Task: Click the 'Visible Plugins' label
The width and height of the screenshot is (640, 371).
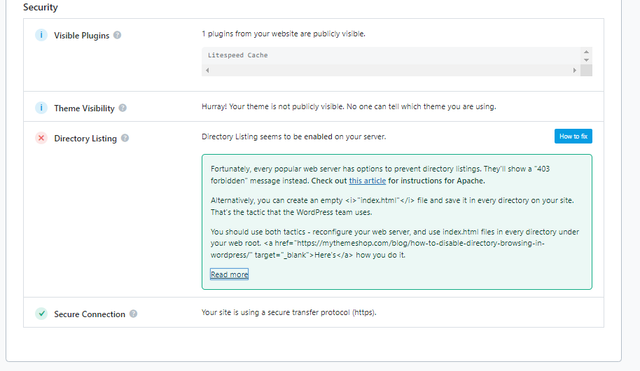Action: tap(82, 36)
